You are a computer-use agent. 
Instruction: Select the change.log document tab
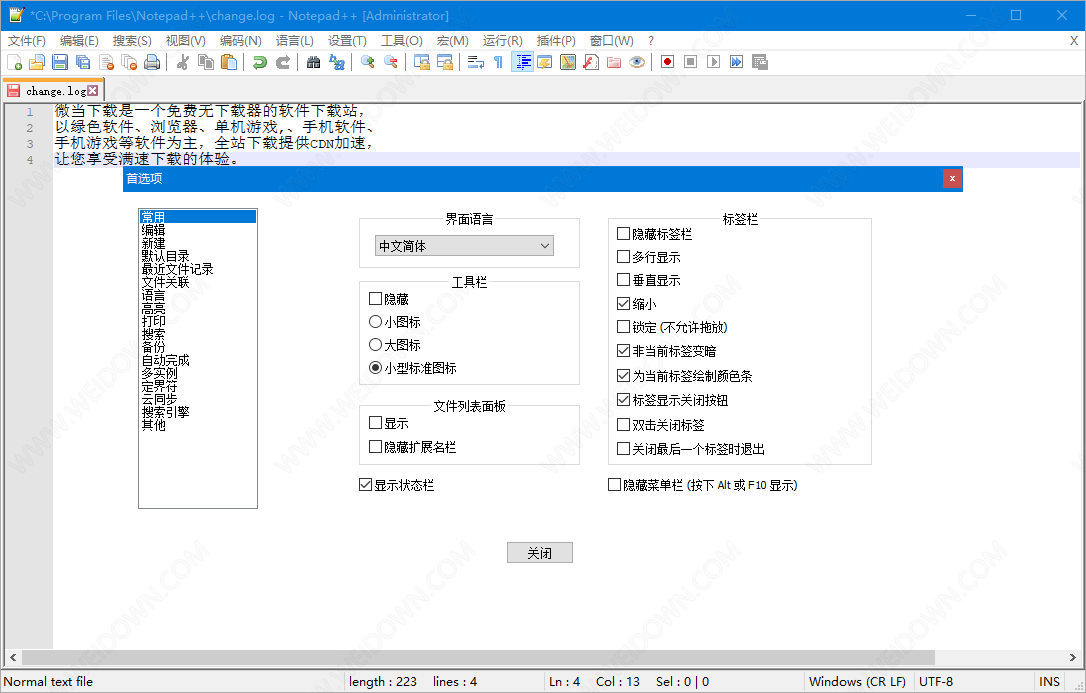[53, 91]
